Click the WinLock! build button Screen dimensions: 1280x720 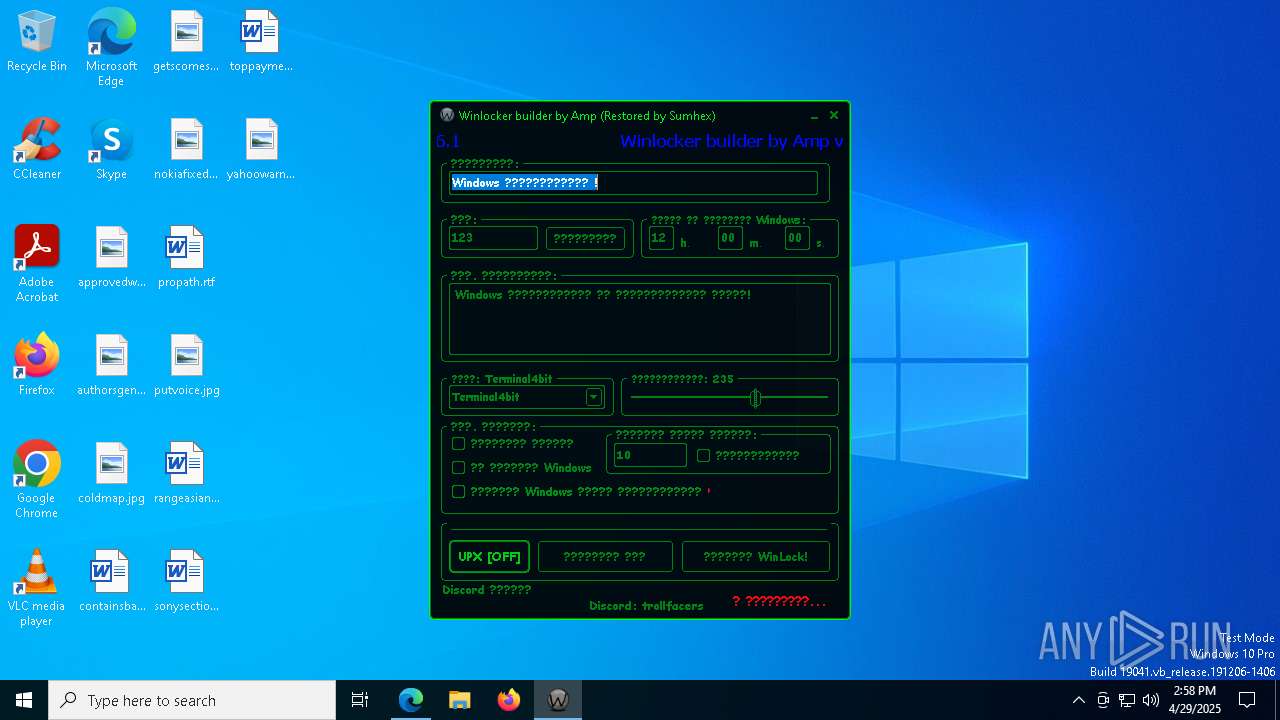(x=755, y=557)
